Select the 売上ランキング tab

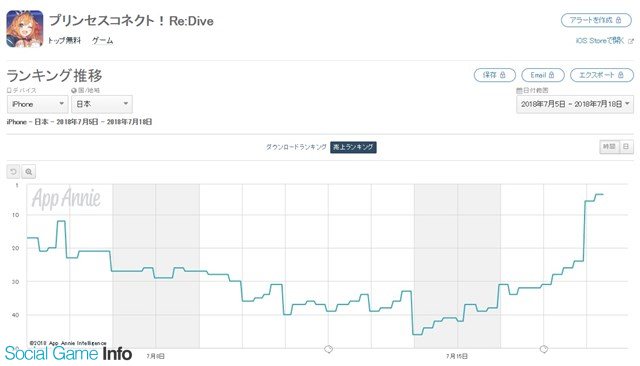[353, 147]
